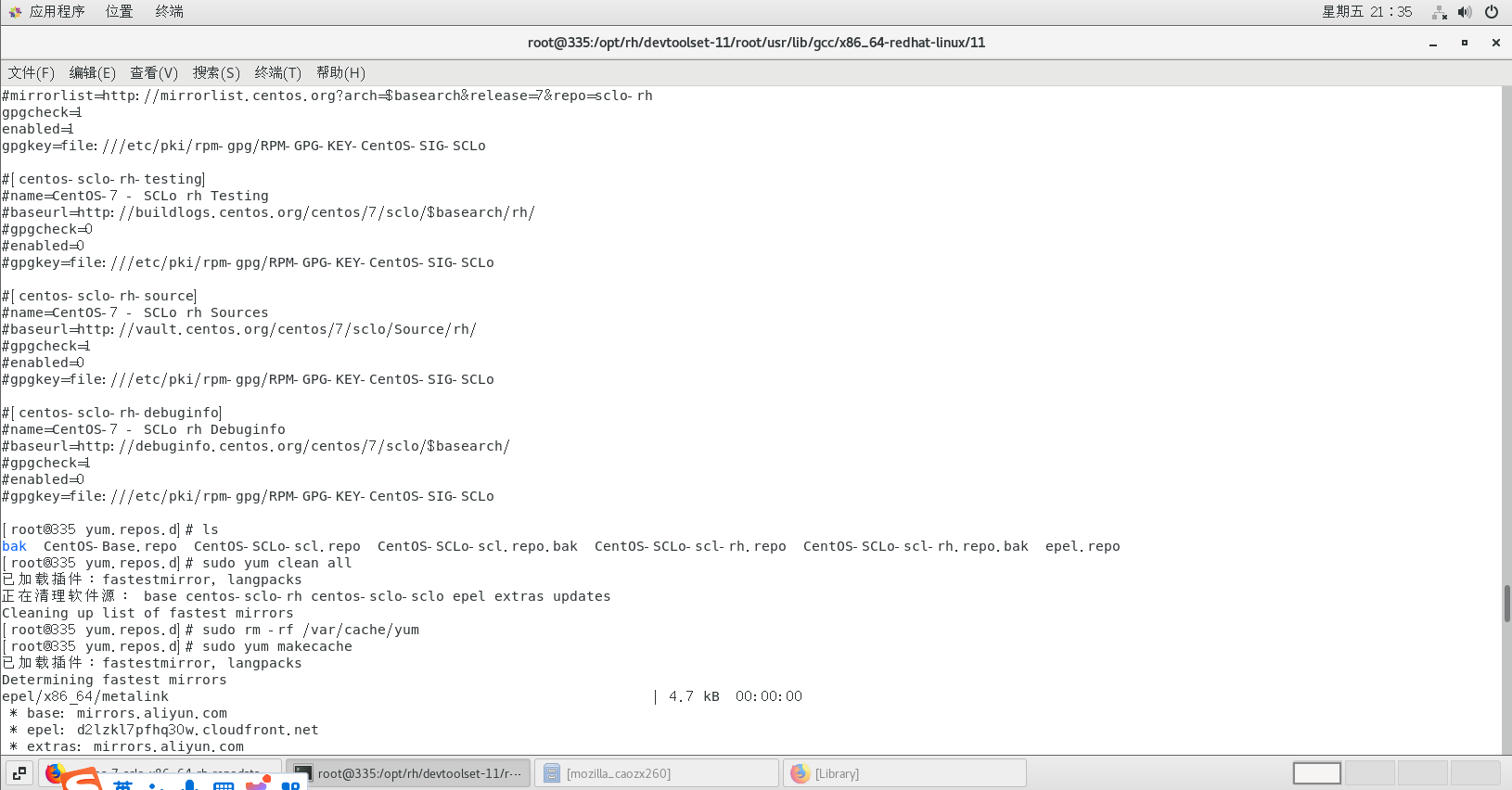
Task: Open the disconnected network status icon
Action: pos(1440,12)
